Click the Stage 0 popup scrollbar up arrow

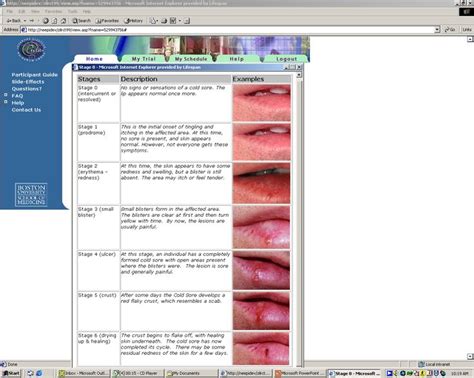[299, 75]
